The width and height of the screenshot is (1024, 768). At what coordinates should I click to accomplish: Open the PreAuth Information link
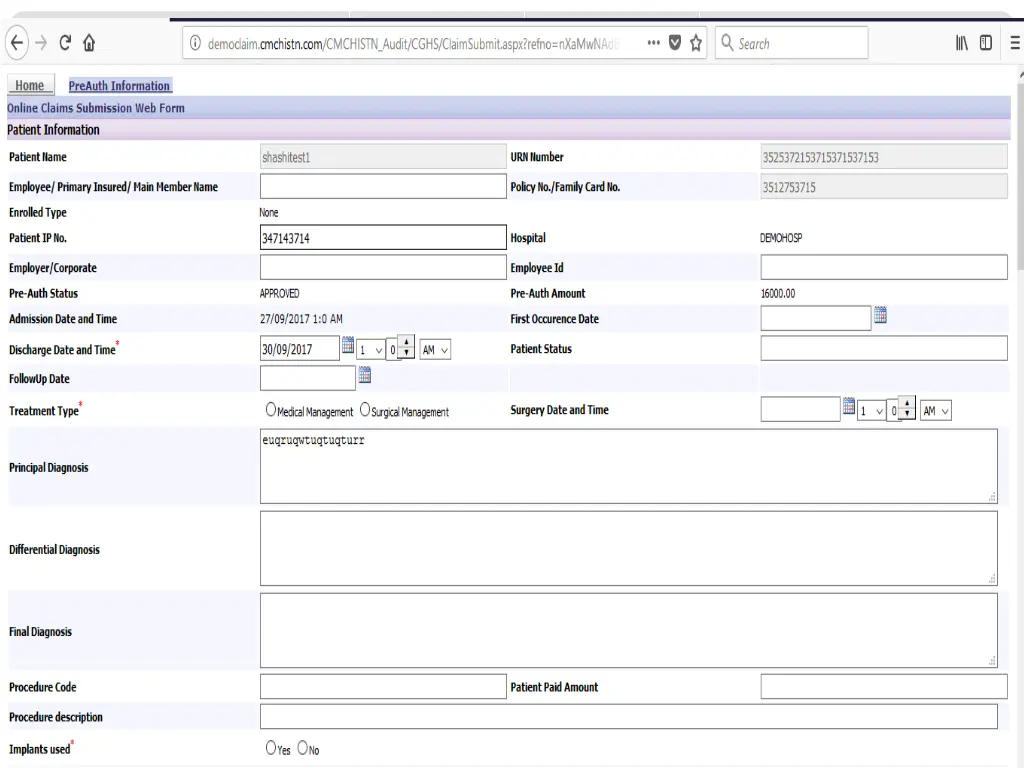tap(120, 86)
